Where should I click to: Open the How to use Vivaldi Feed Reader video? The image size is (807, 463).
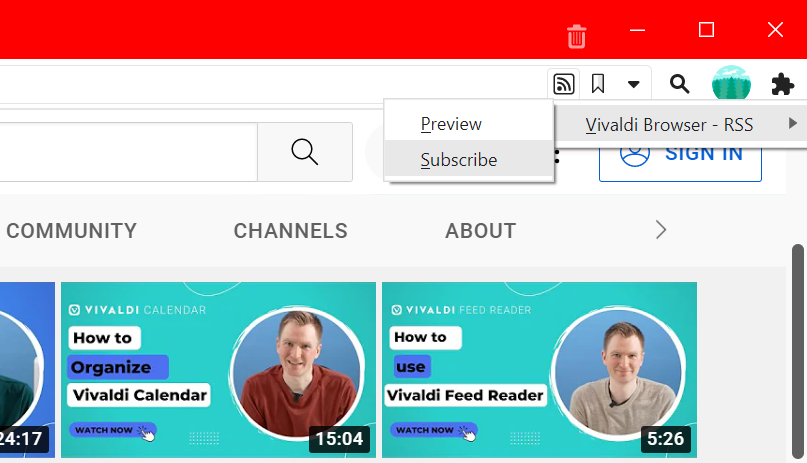539,369
